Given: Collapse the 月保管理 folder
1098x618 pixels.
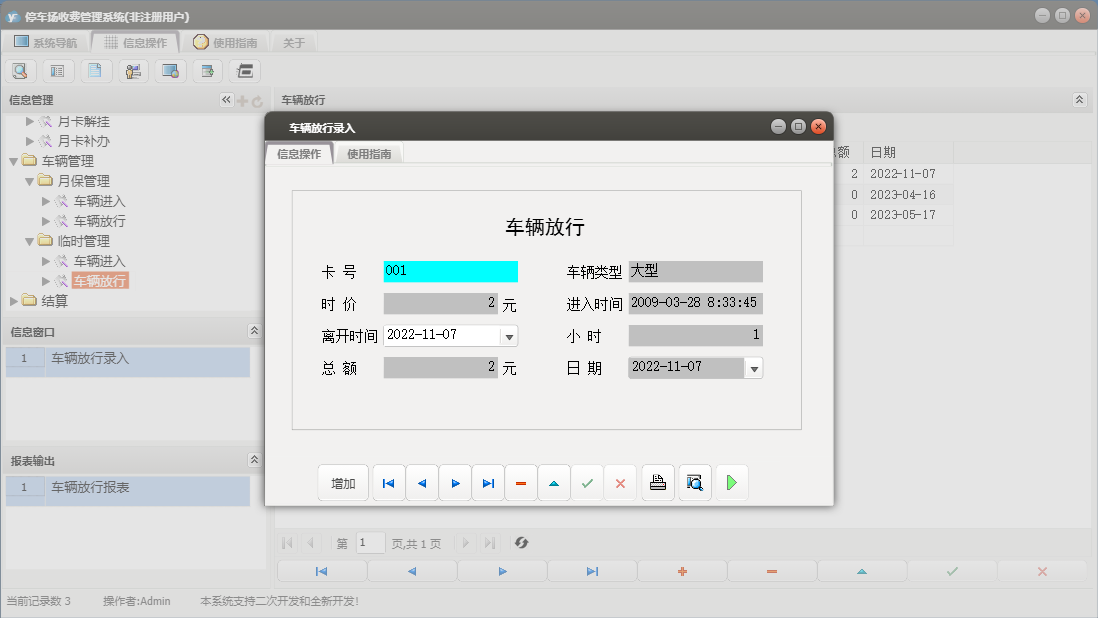Looking at the screenshot, I should (30, 180).
